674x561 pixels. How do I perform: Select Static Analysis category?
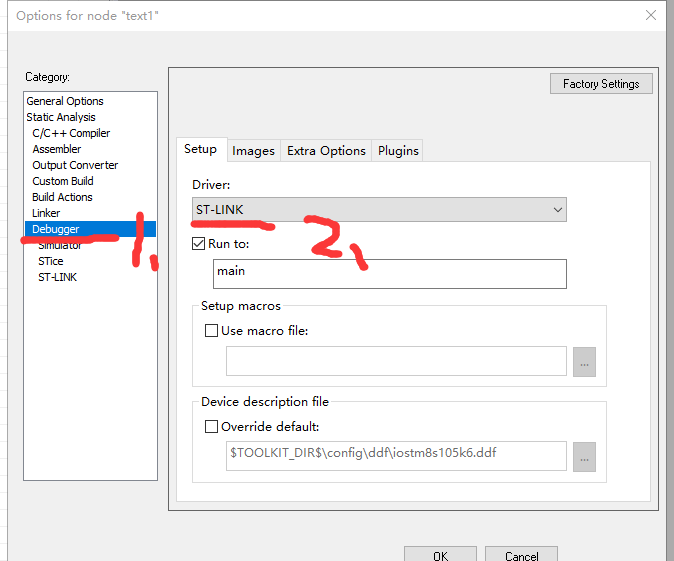click(61, 117)
